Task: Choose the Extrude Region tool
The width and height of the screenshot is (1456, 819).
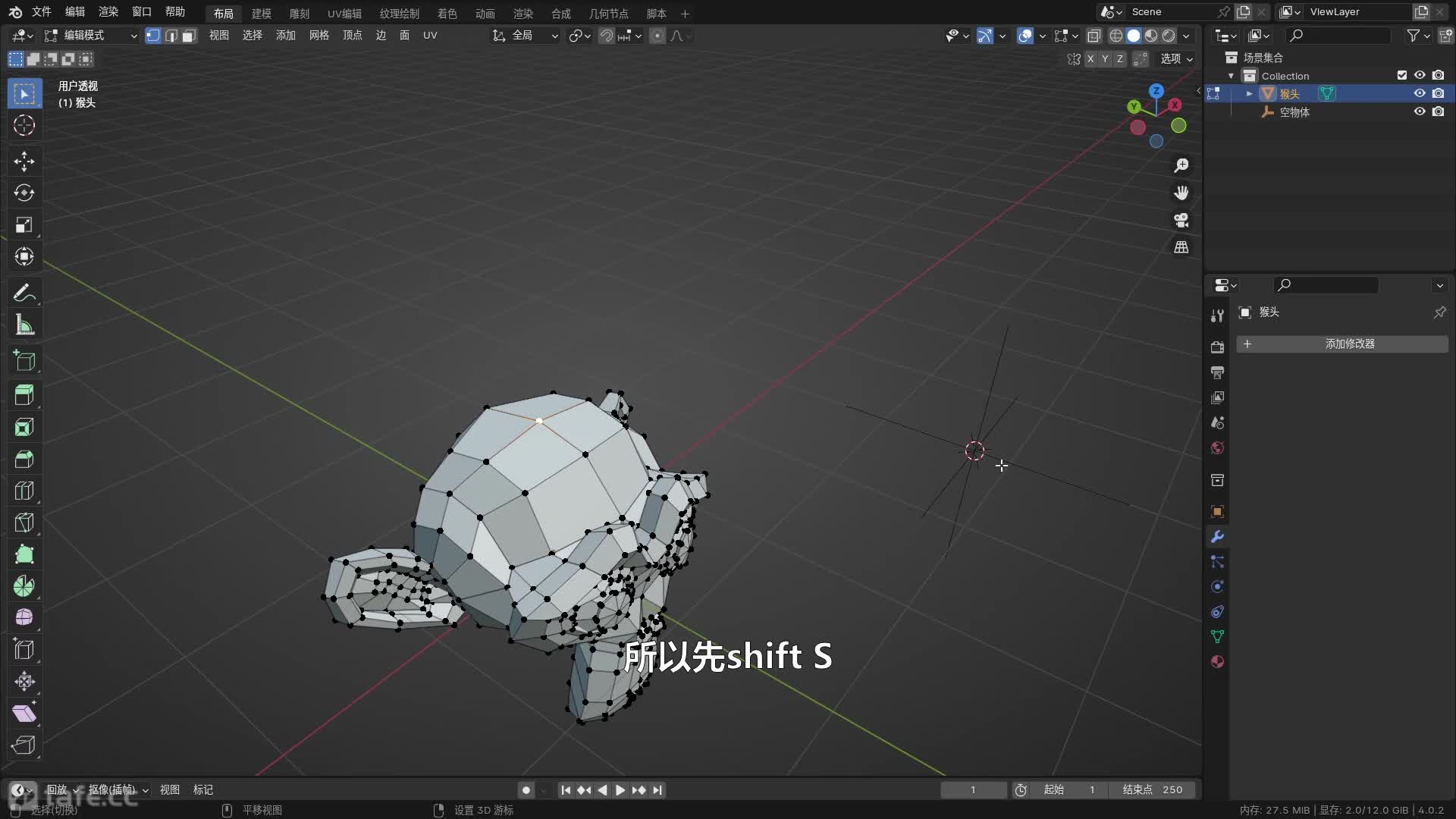Action: coord(24,394)
